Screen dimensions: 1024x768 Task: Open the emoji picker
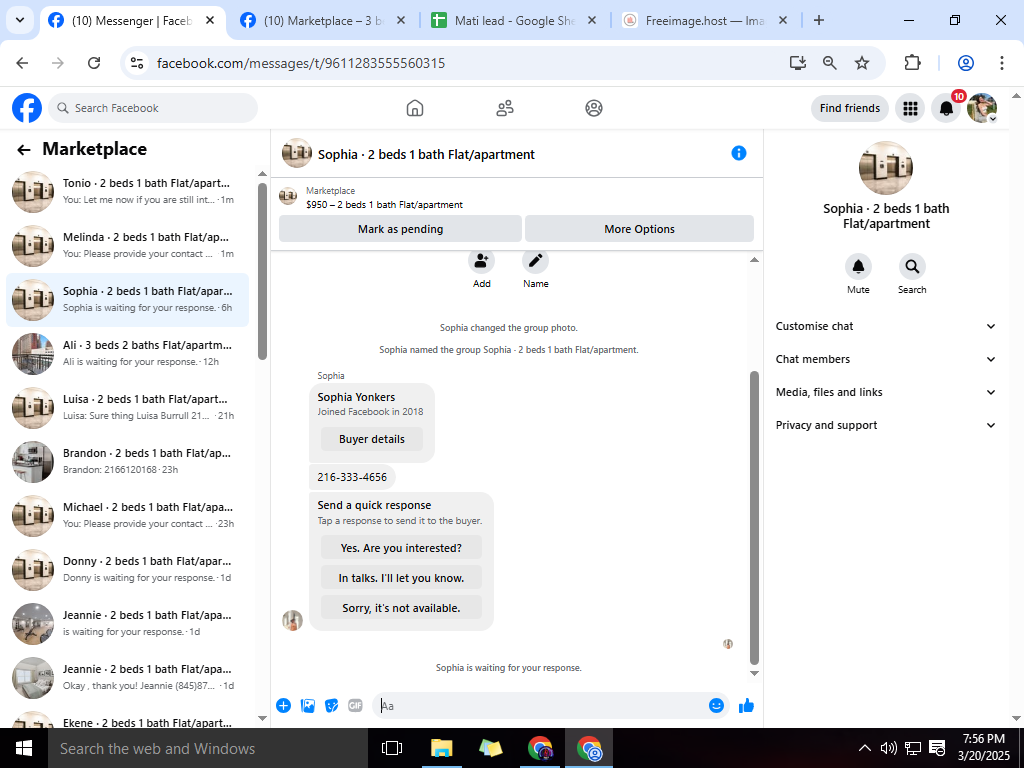pos(716,705)
